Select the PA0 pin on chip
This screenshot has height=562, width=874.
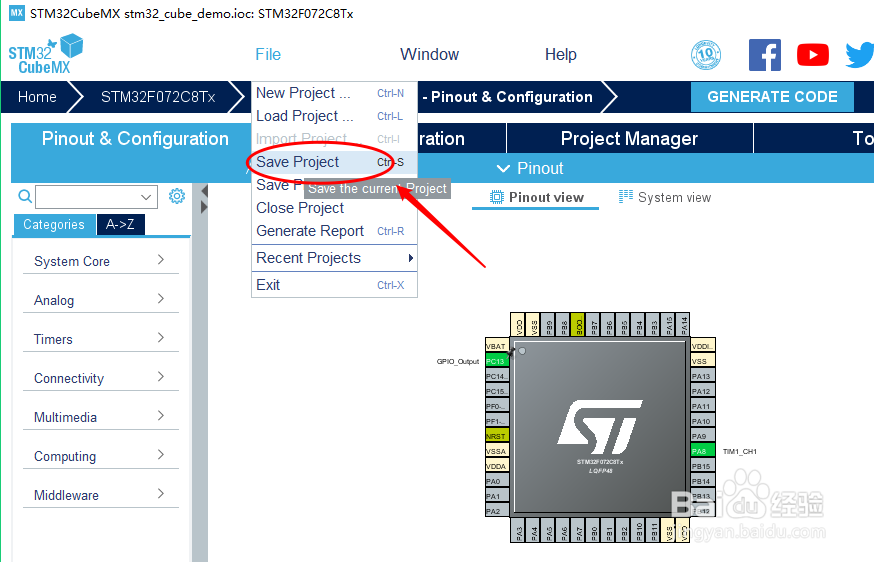pyautogui.click(x=497, y=481)
